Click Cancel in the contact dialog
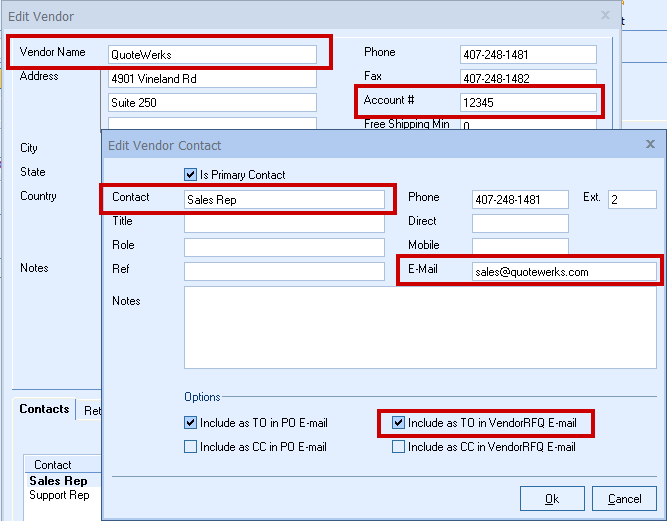Screen dimensions: 667x521 [x=624, y=498]
